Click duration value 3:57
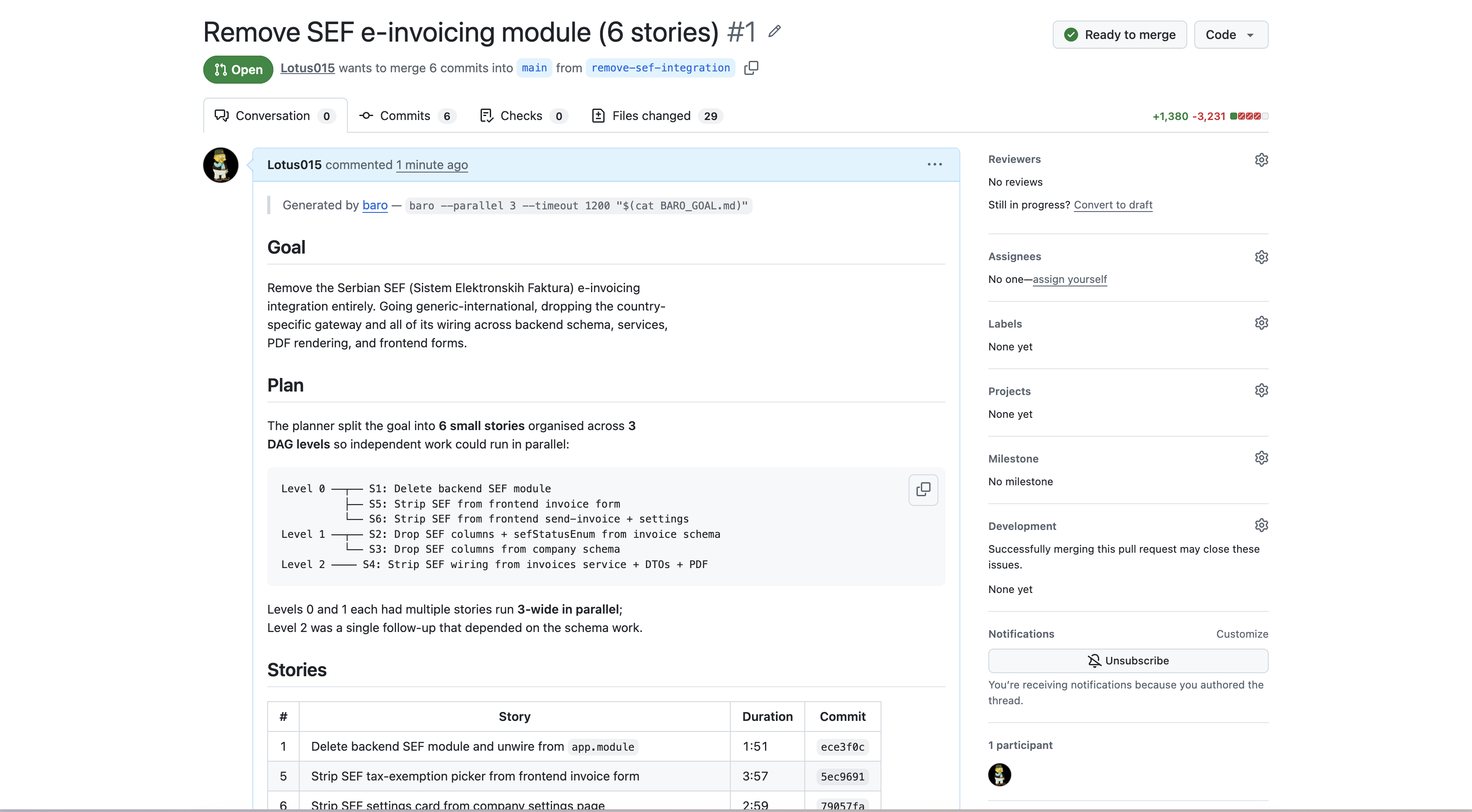 [755, 776]
